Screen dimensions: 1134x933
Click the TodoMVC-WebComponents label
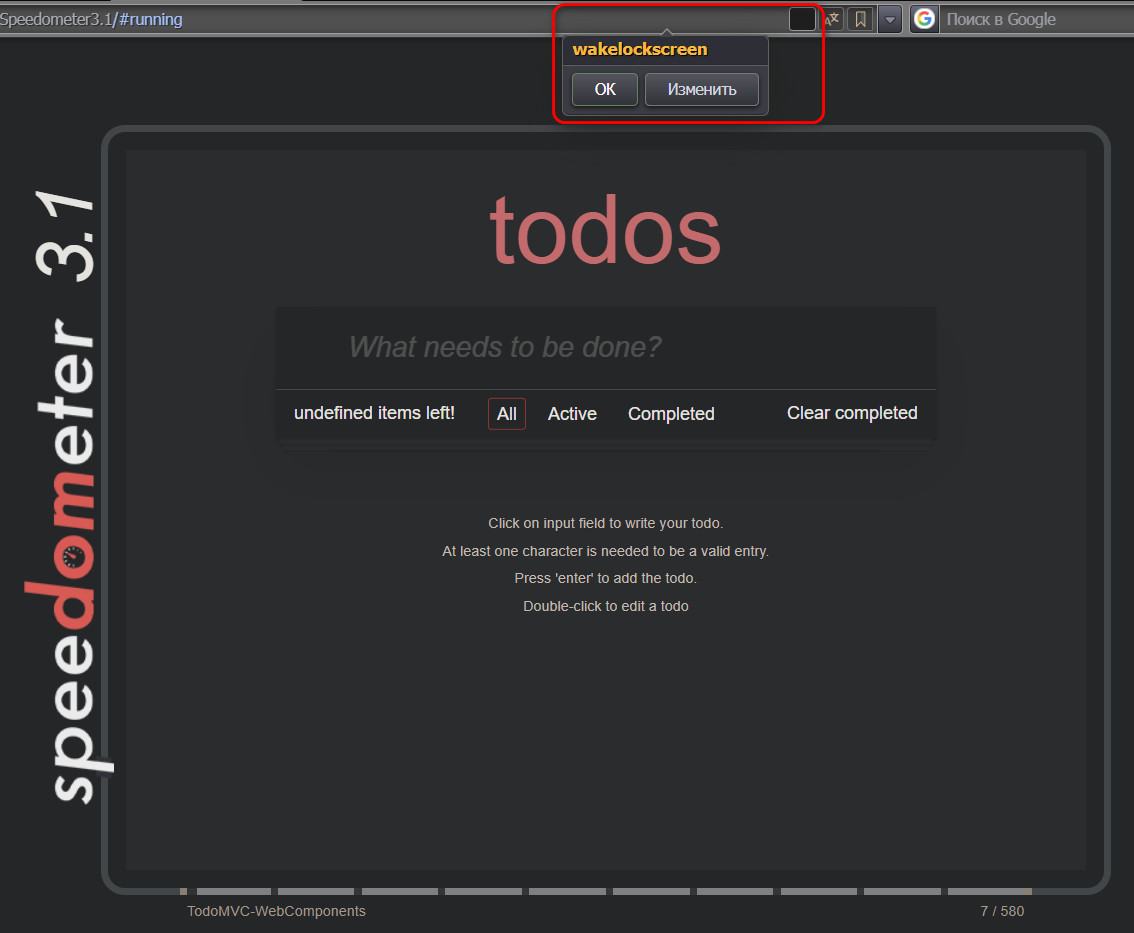pos(276,911)
